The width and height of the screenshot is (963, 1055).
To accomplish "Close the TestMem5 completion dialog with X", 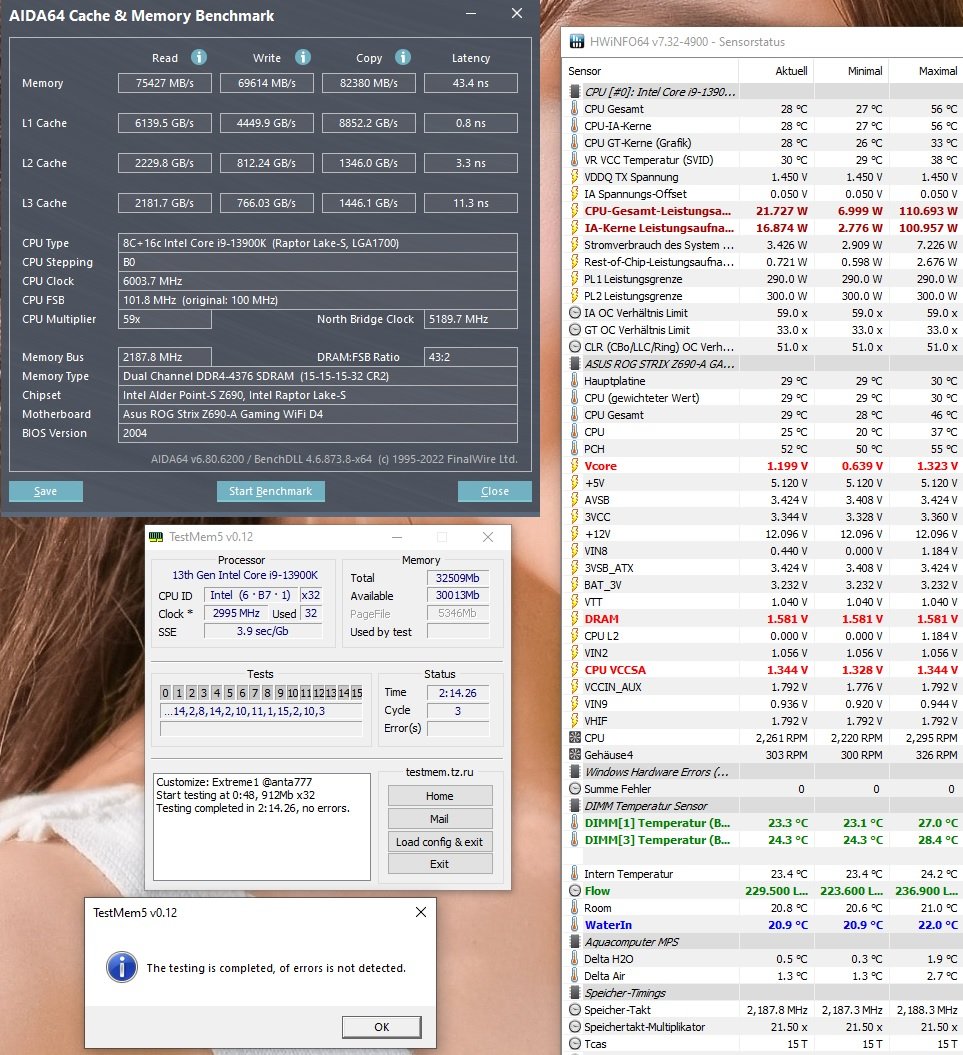I will point(421,912).
